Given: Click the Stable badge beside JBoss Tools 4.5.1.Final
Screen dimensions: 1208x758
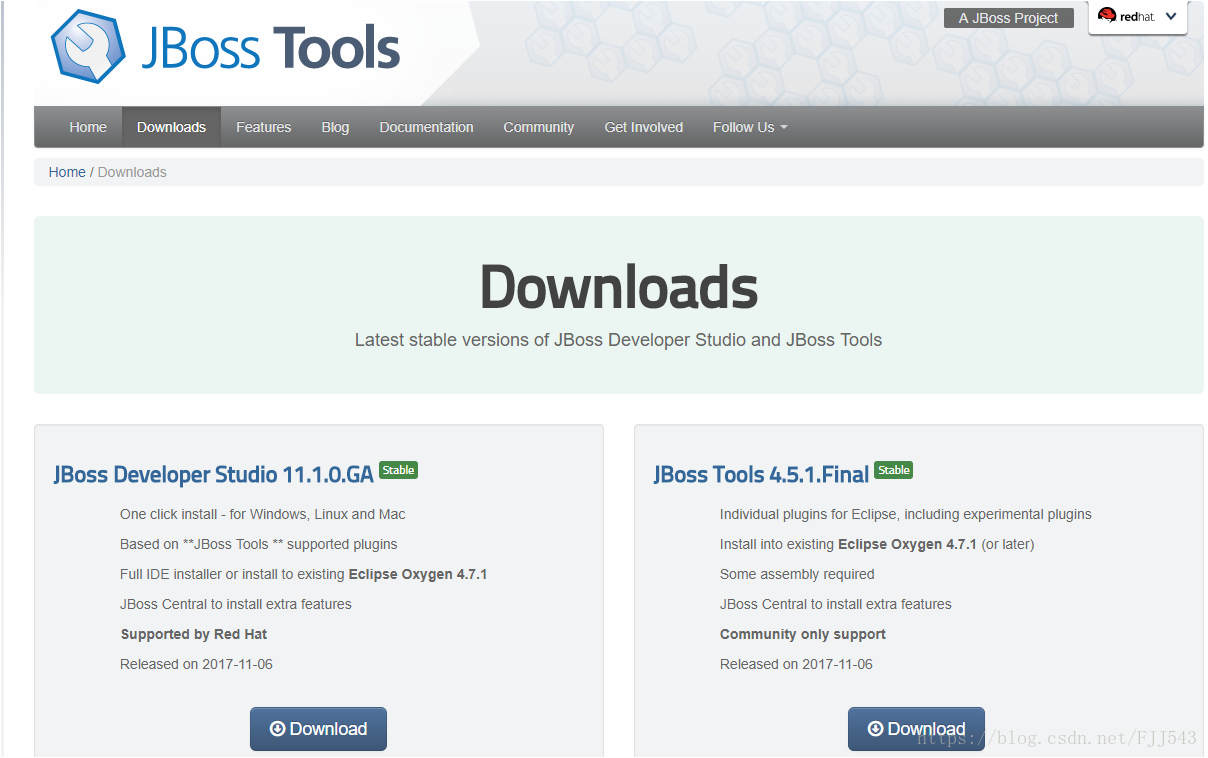Looking at the screenshot, I should (893, 470).
